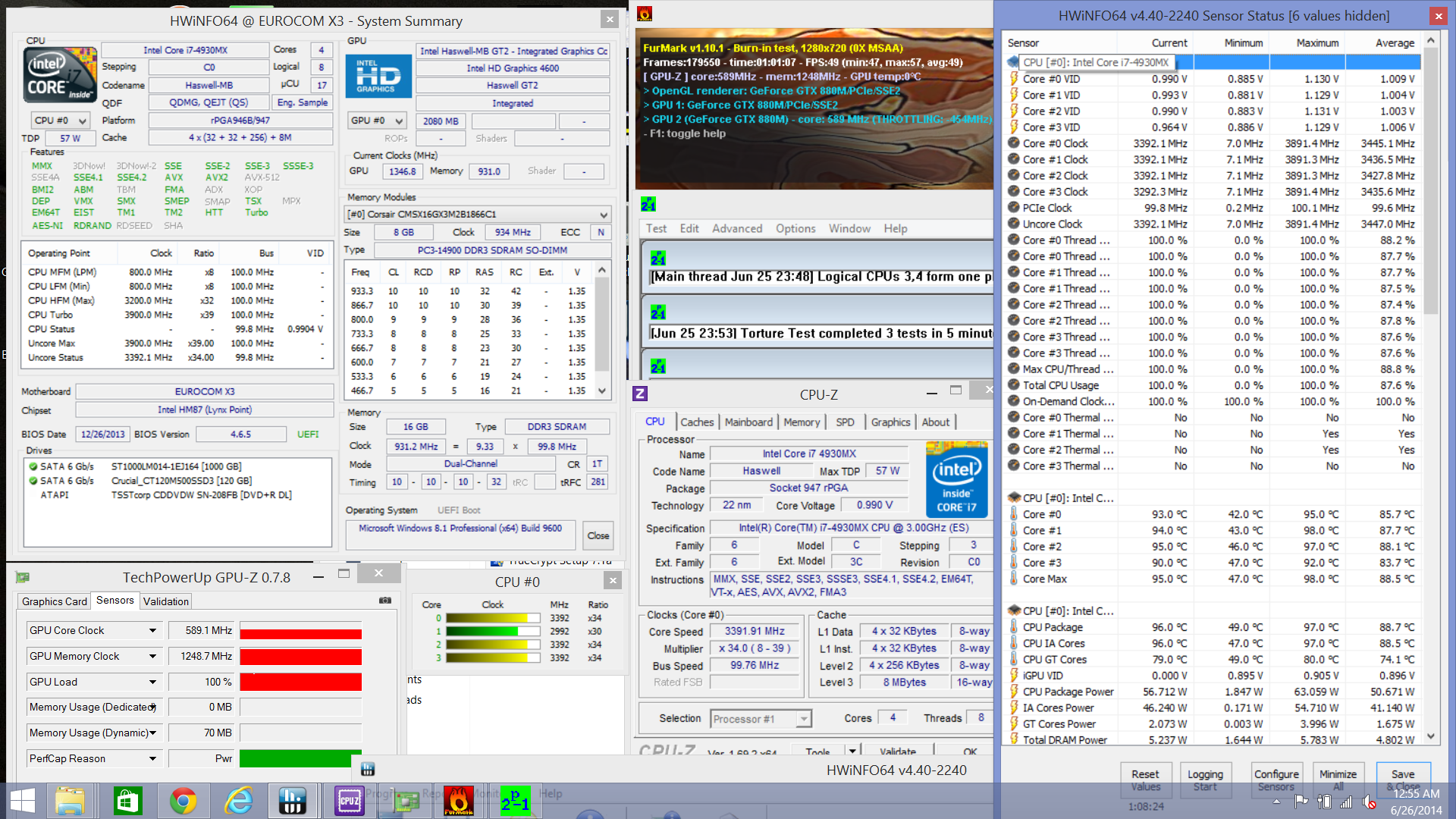1456x819 pixels.
Task: Open Prime95 Advanced menu
Action: coord(737,228)
